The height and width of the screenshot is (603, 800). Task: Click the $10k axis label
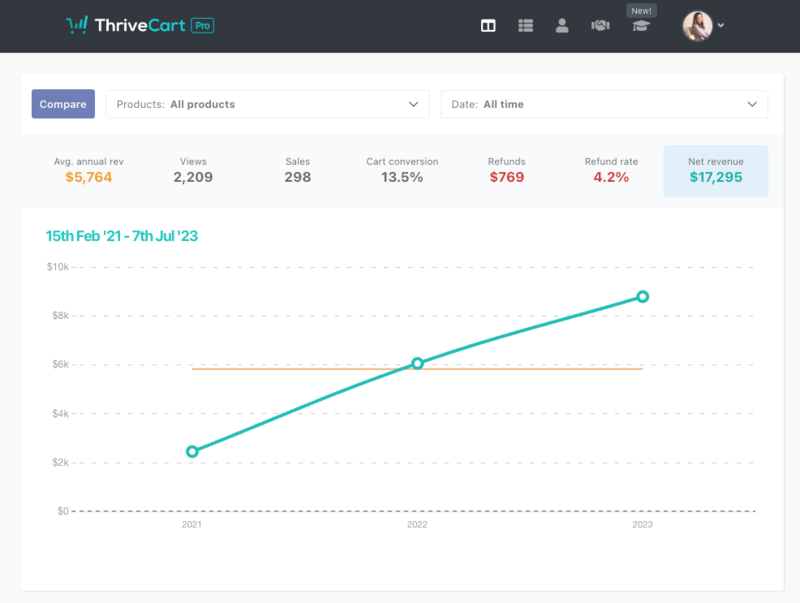(x=58, y=267)
